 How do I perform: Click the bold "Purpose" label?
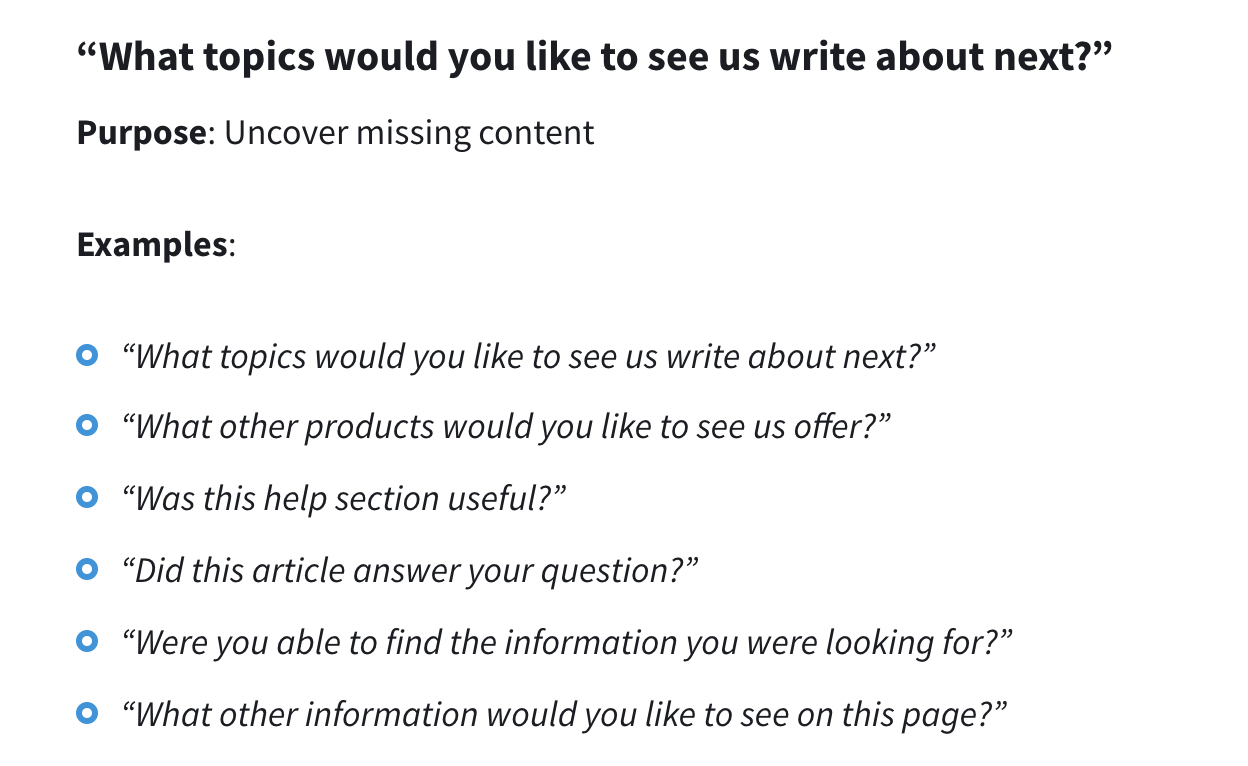pos(141,133)
